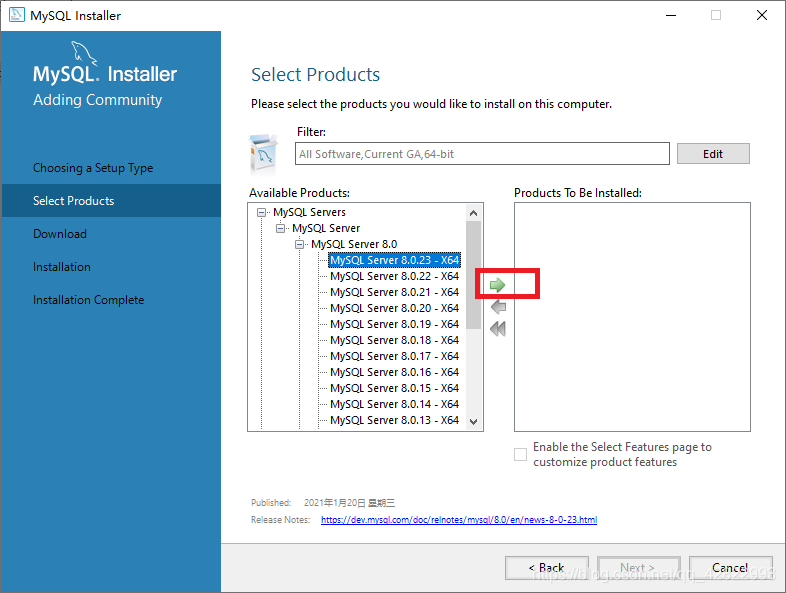Collapse the MySQL Server tree node
Viewport: 786px width, 593px height.
[x=280, y=229]
